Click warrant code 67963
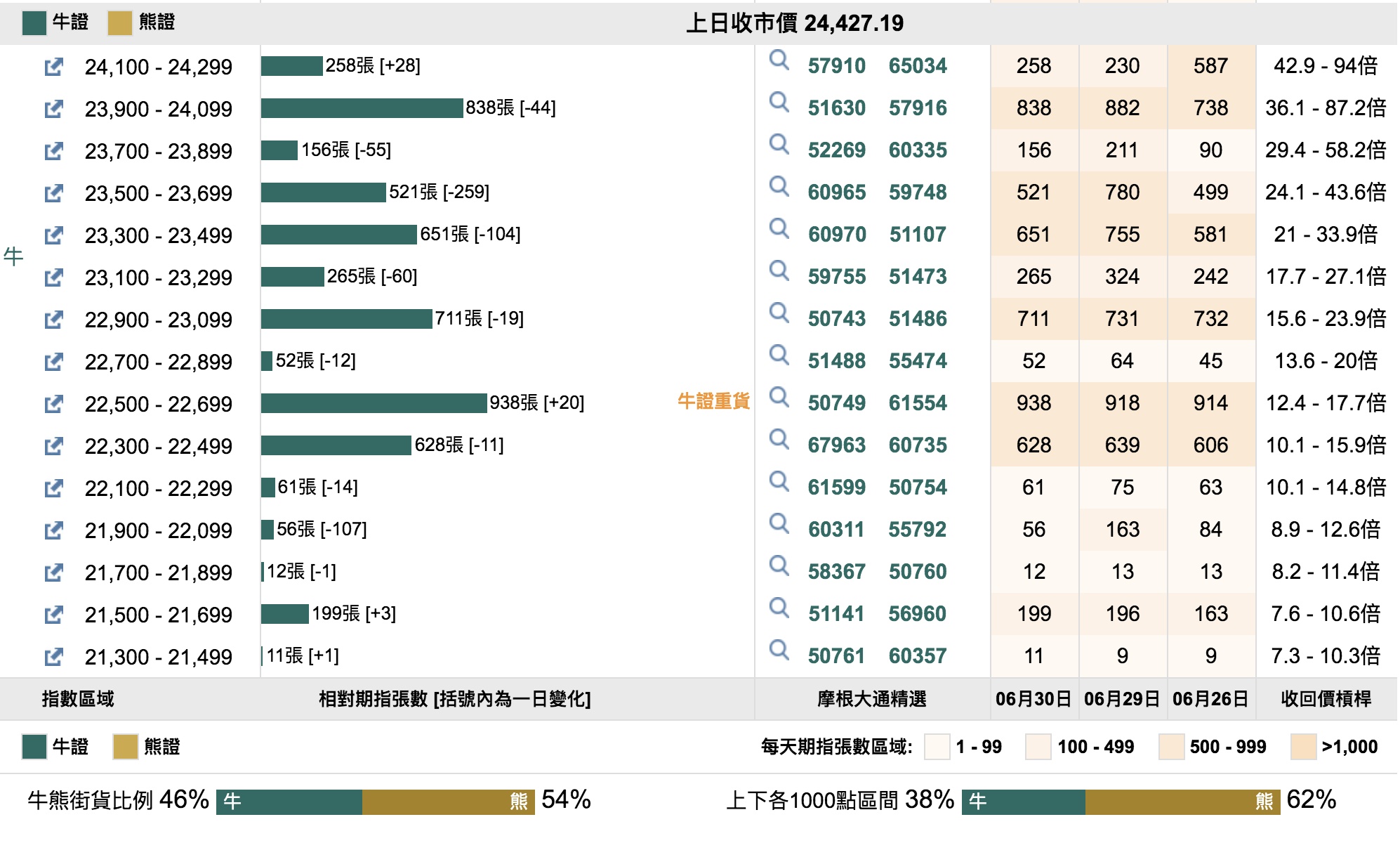1400x843 pixels. 836,445
